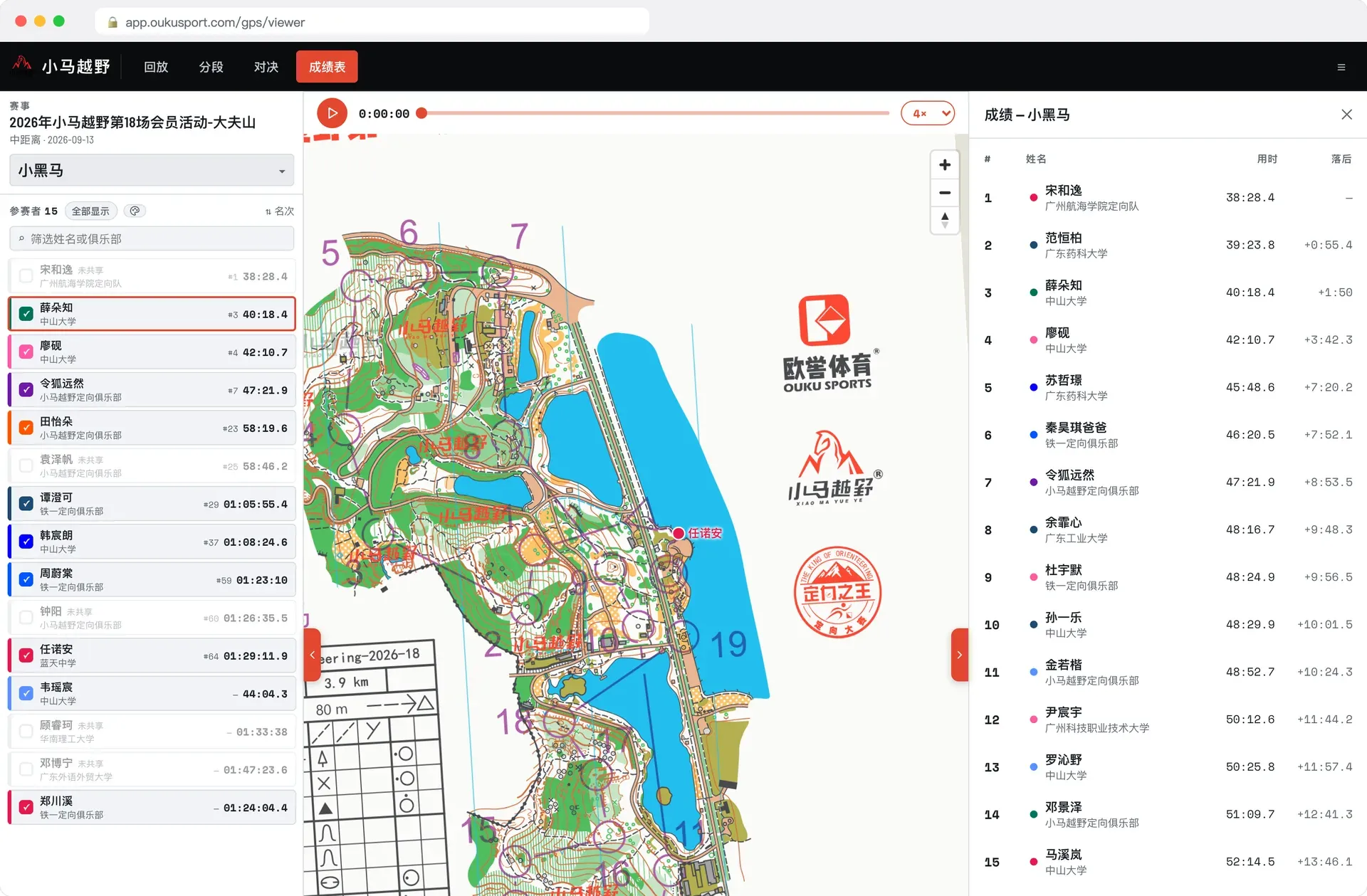Toggle 田怡朵 orange checkbox
The width and height of the screenshot is (1367, 896).
[26, 428]
